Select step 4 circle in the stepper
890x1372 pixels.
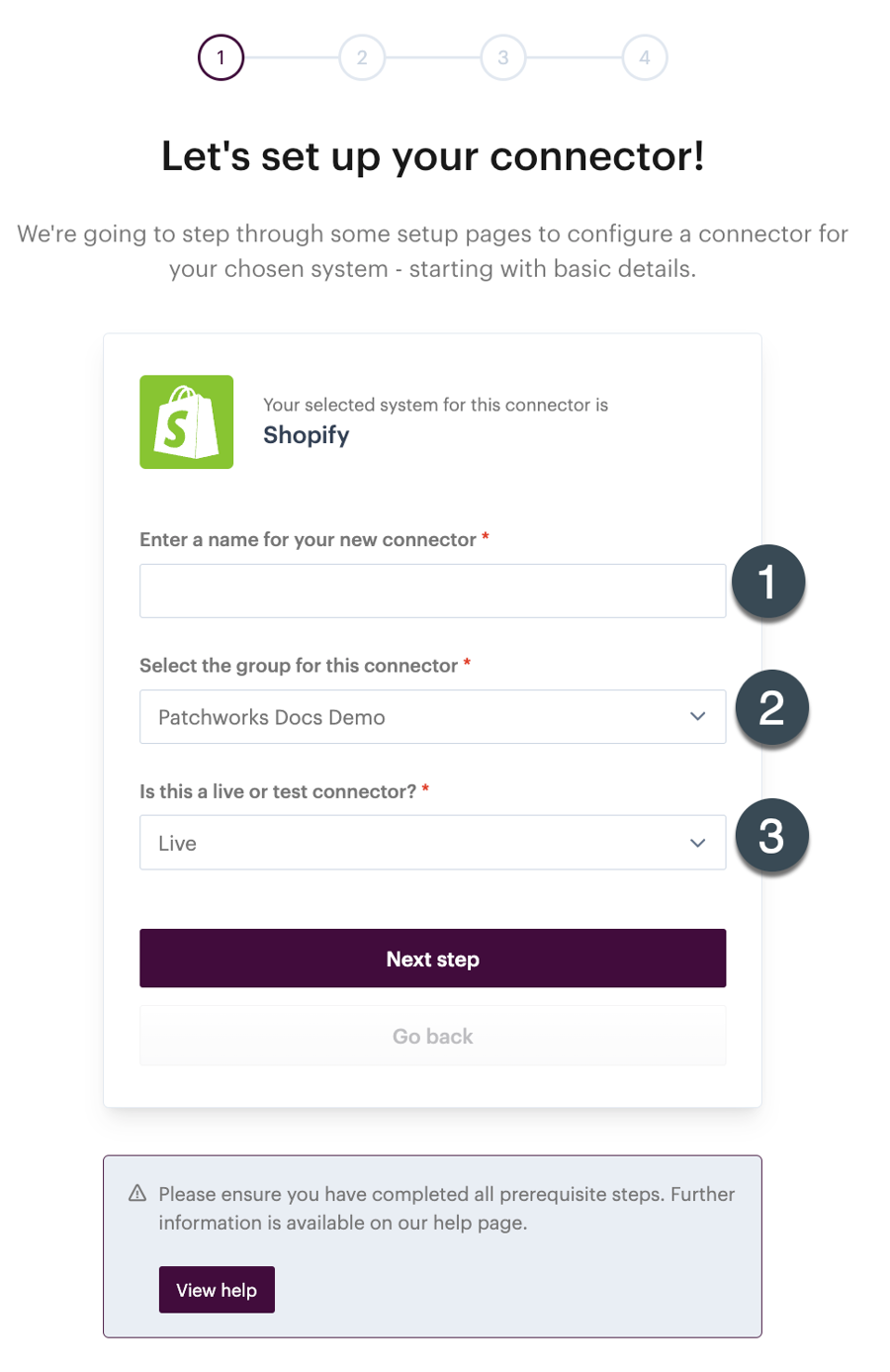click(x=645, y=57)
